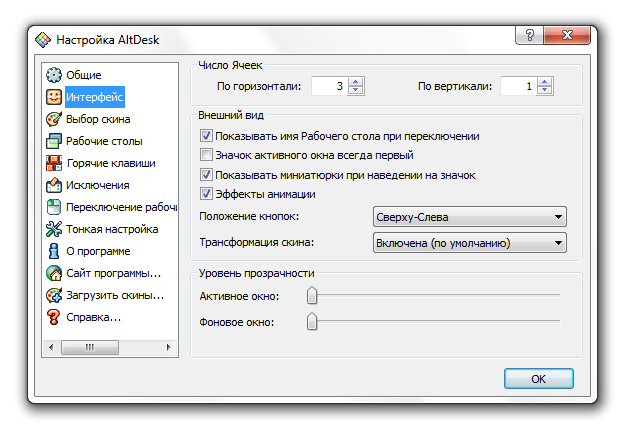Click the title bar help button
Image resolution: width=632 pixels, height=433 pixels.
pos(529,35)
